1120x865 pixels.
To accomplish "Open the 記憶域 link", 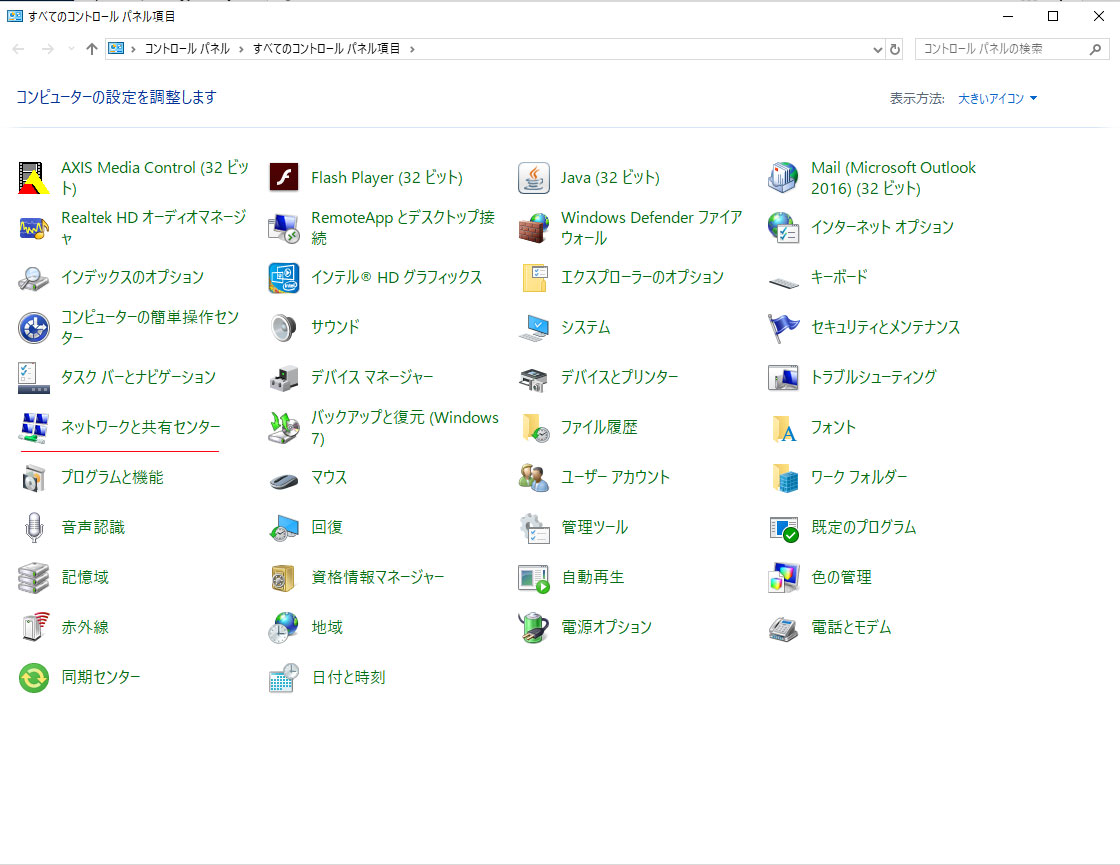I will (85, 577).
